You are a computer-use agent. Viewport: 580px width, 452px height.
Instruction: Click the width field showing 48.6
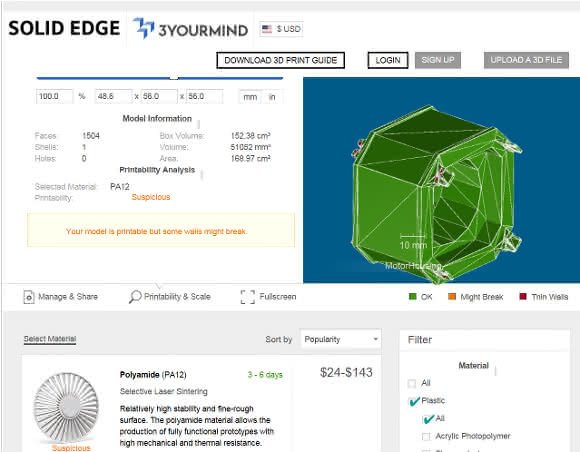[x=113, y=97]
